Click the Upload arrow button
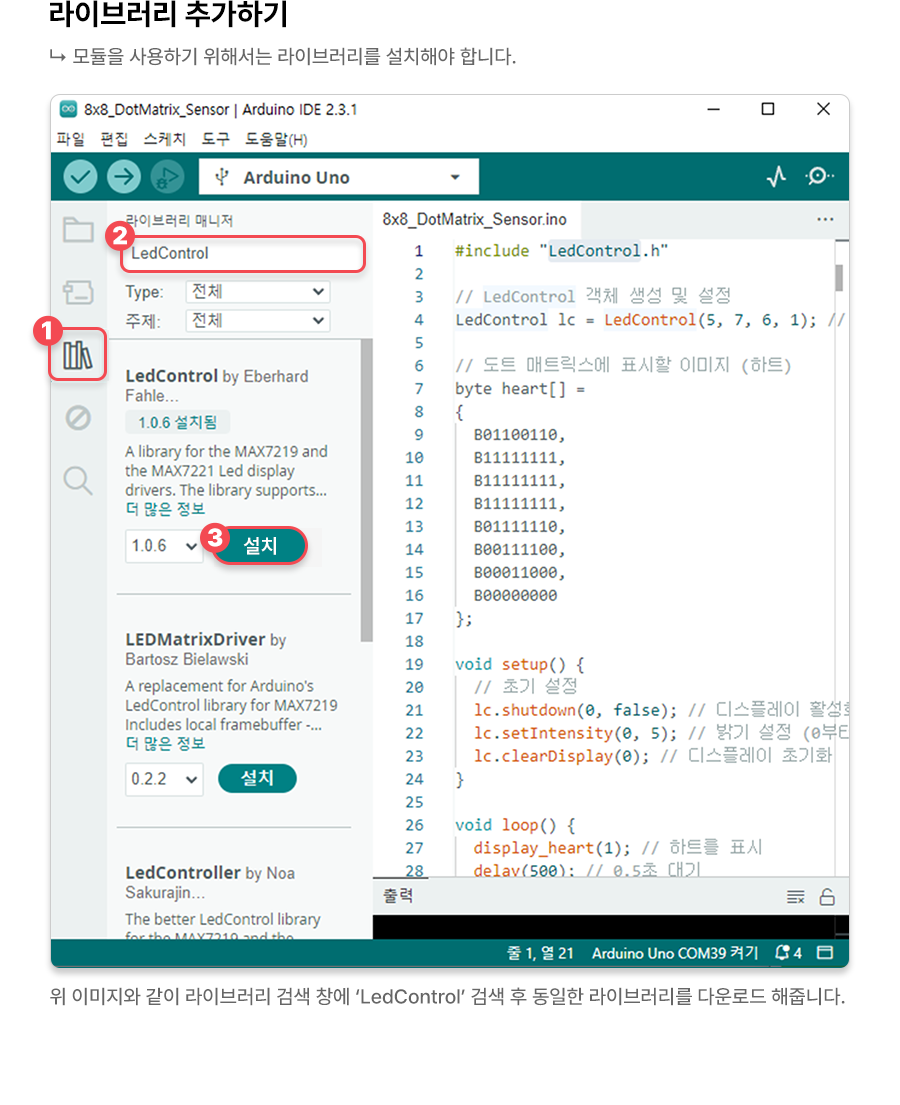The height and width of the screenshot is (1105, 900). (124, 177)
